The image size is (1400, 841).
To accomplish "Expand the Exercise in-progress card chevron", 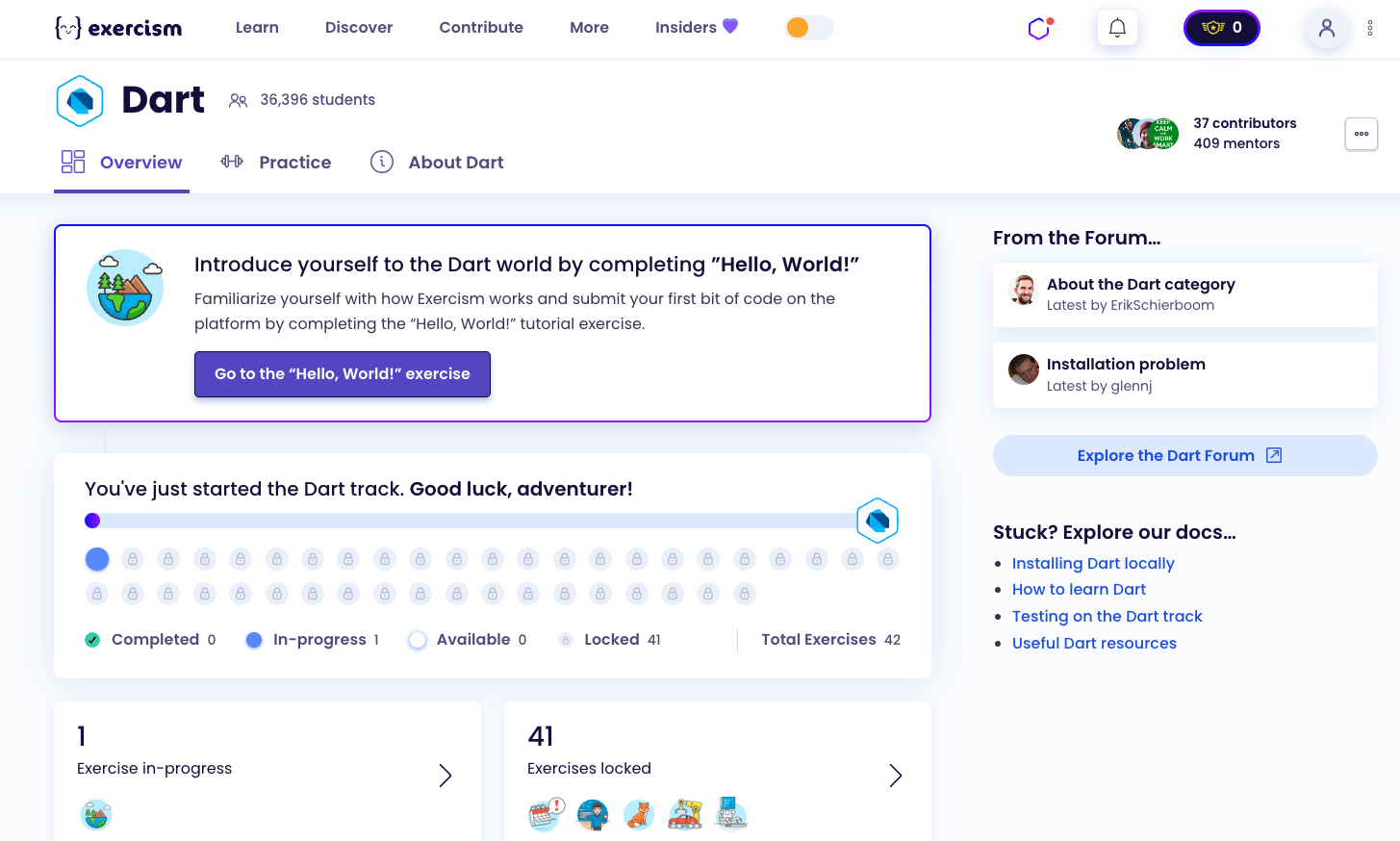I will coord(445,776).
